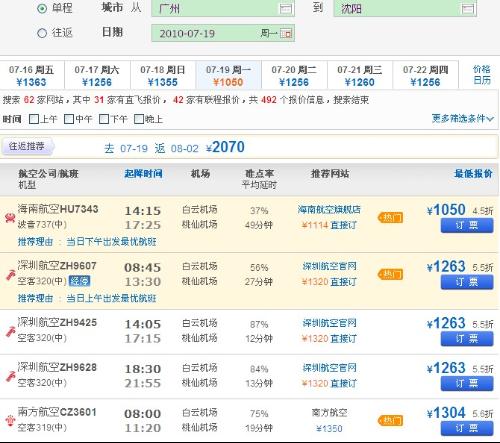Click 热门 hot badge on CZ3601 row

[x=390, y=420]
